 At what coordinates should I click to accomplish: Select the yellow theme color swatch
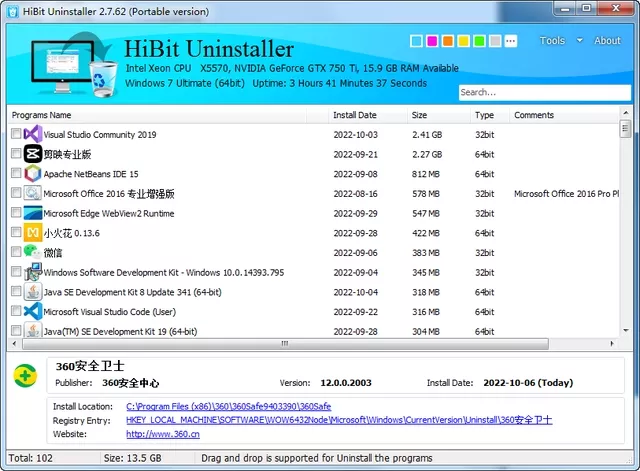pos(463,41)
